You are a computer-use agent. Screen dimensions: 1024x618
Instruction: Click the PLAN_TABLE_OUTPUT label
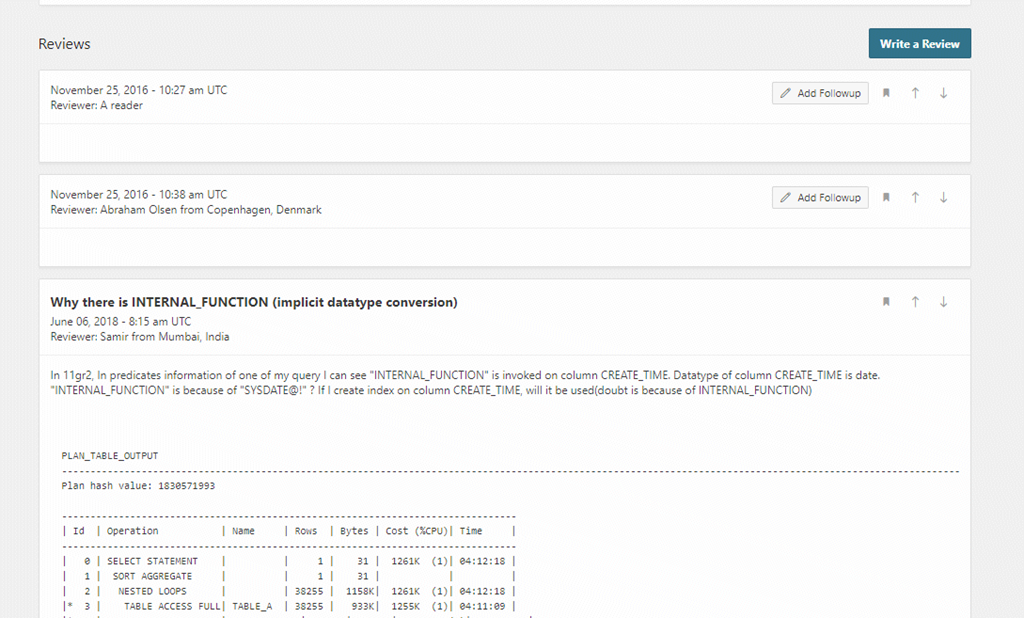coord(109,456)
